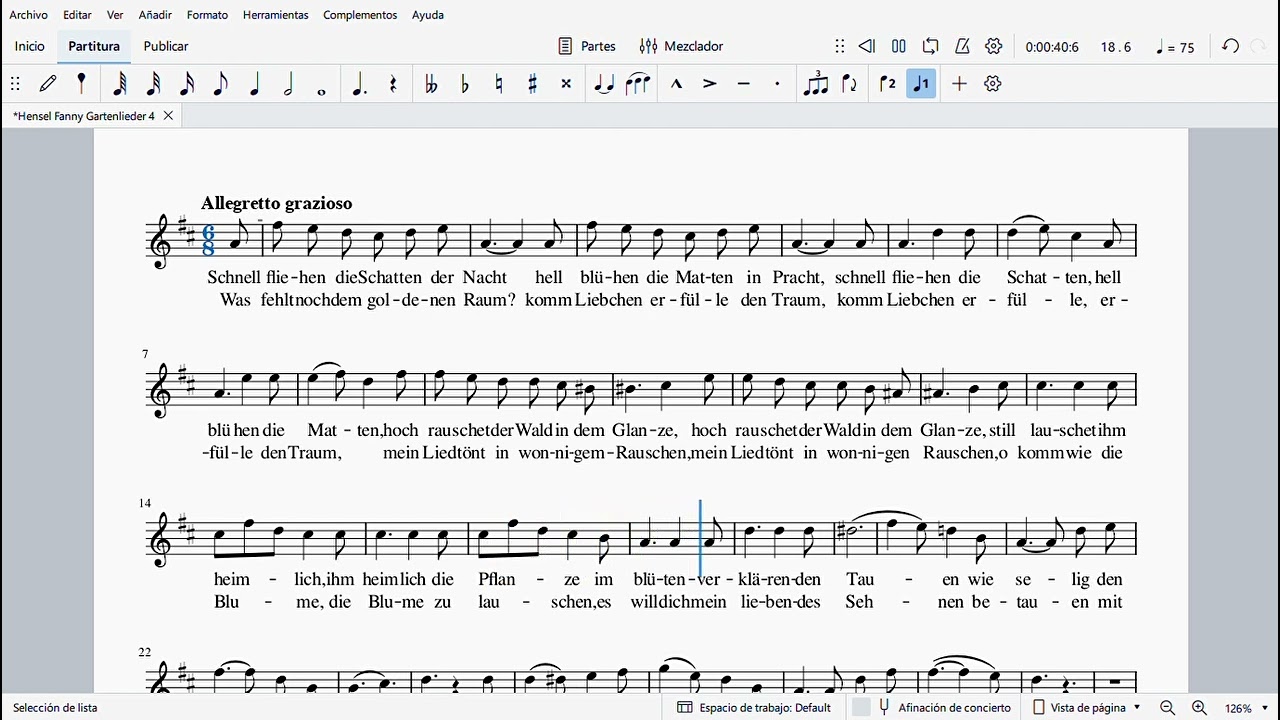
Task: Insert a triplet tuplet
Action: click(x=815, y=84)
